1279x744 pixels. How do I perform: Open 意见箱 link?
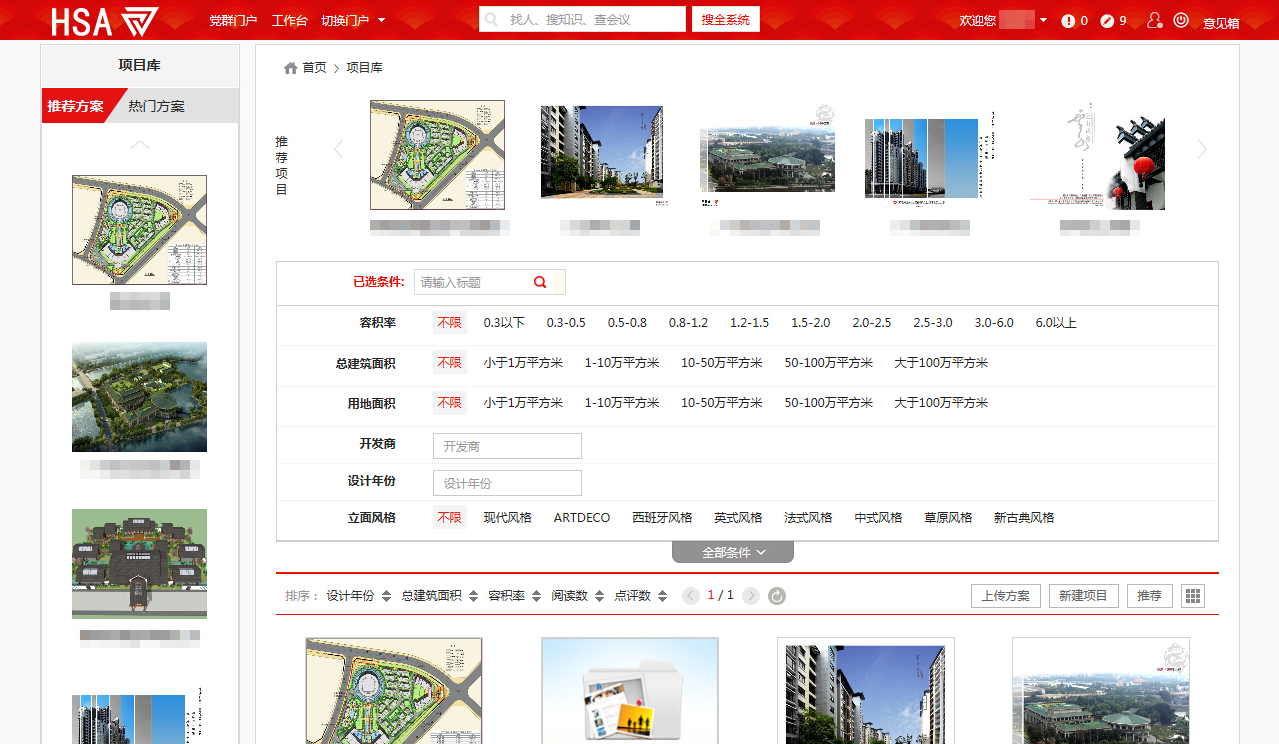(1221, 23)
